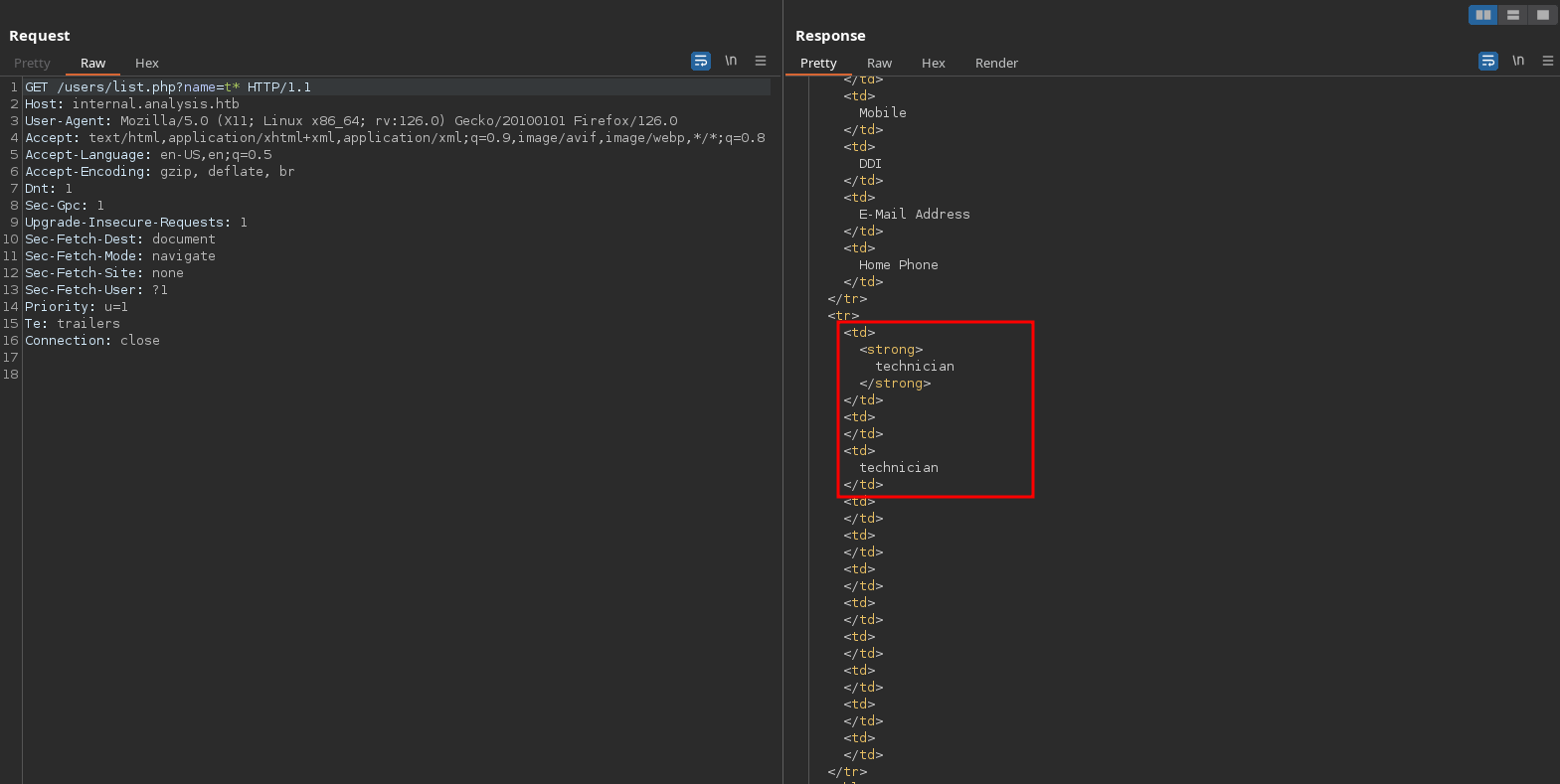Select combined tabbed layout view
1560x784 pixels.
click(1543, 15)
